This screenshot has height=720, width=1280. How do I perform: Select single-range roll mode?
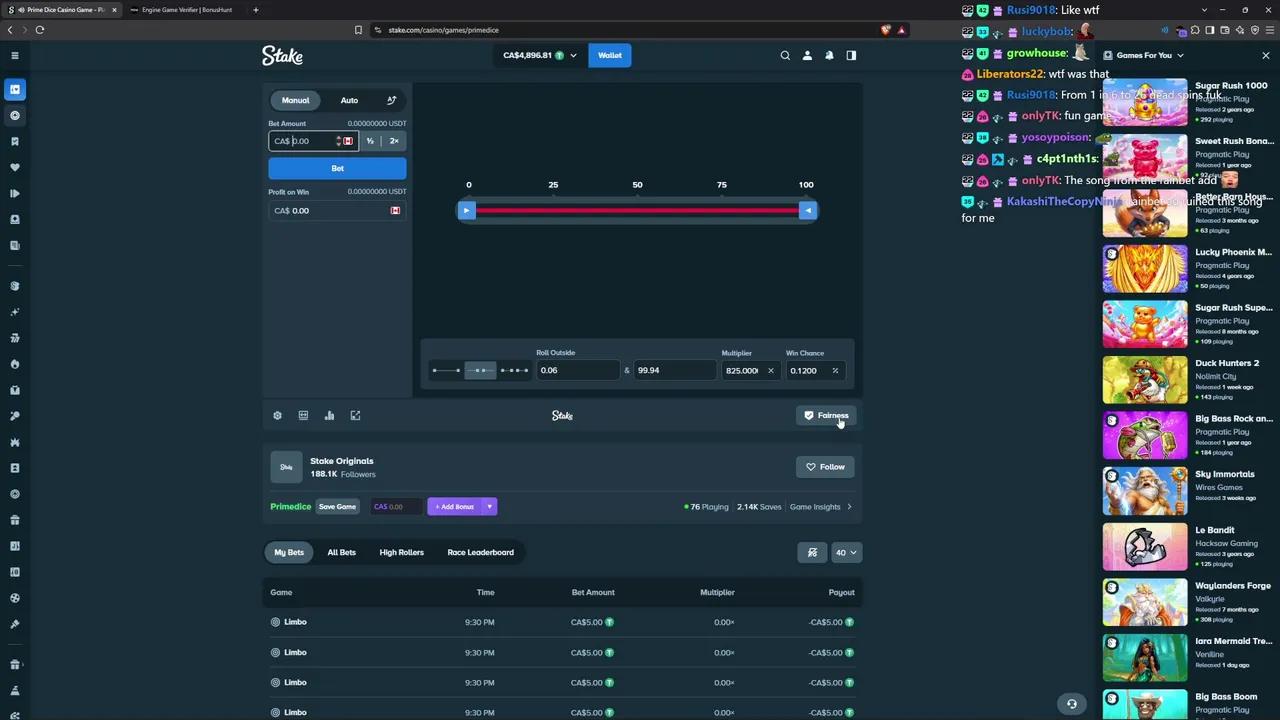point(446,370)
